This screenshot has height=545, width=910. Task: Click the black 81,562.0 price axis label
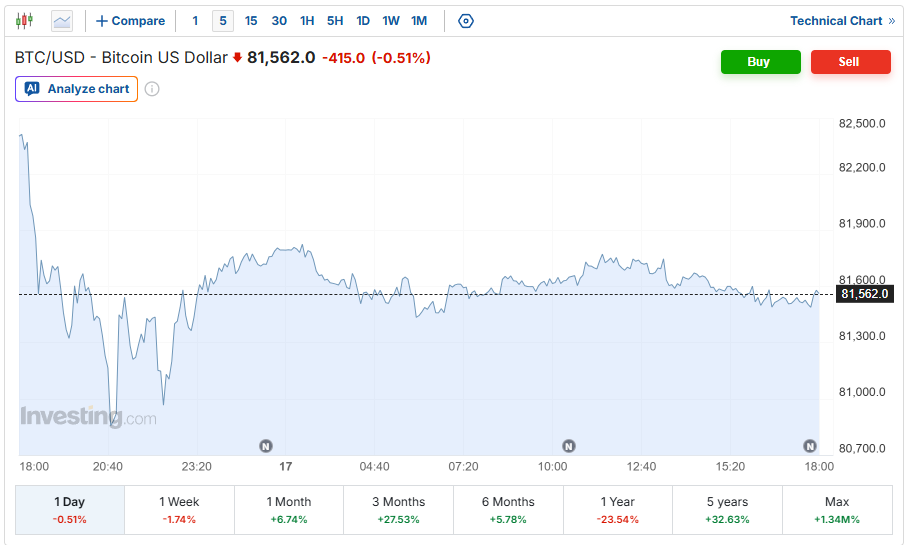864,294
